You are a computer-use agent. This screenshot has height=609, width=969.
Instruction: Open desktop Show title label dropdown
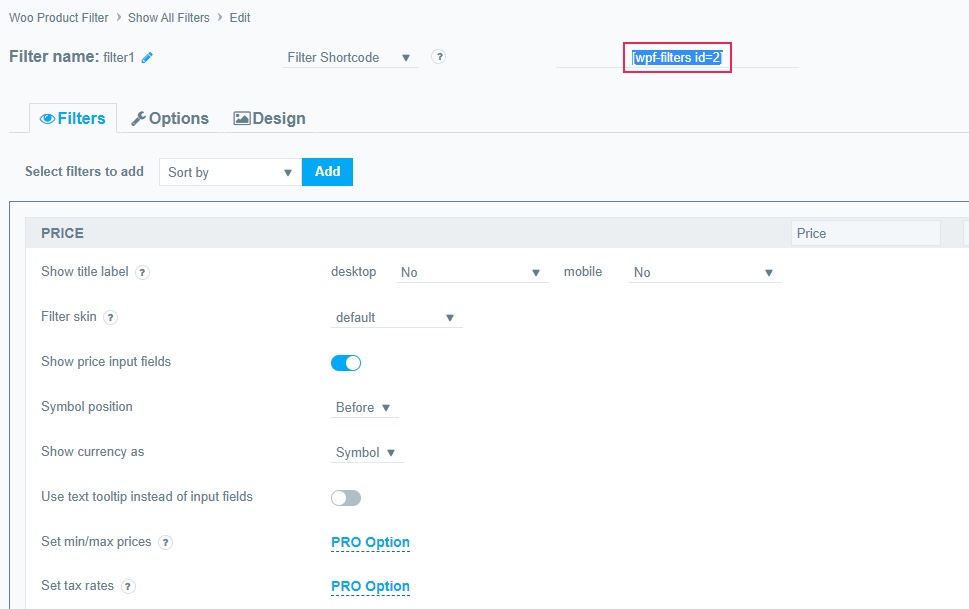pos(472,273)
